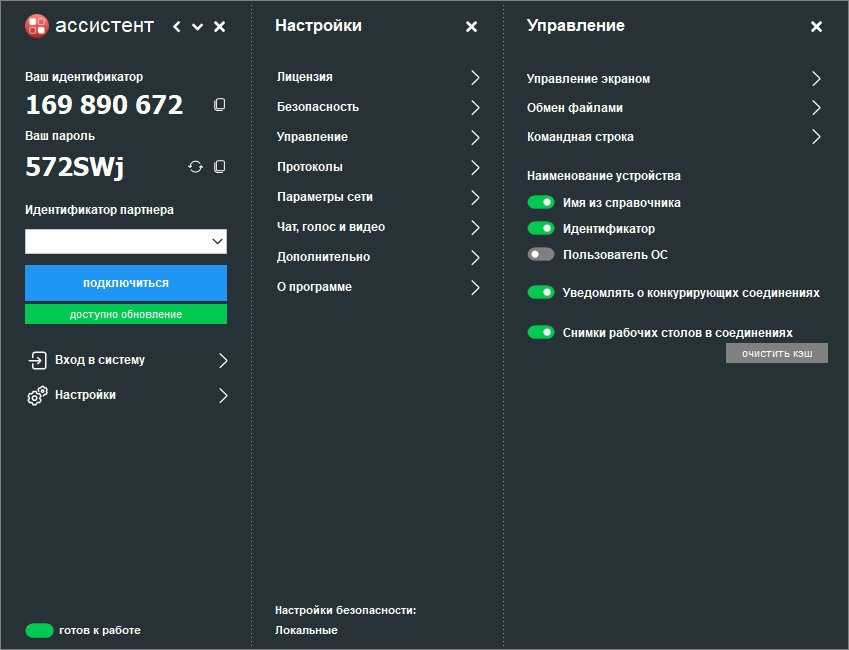Expand the Управление экраном section
The image size is (849, 650).
point(674,79)
